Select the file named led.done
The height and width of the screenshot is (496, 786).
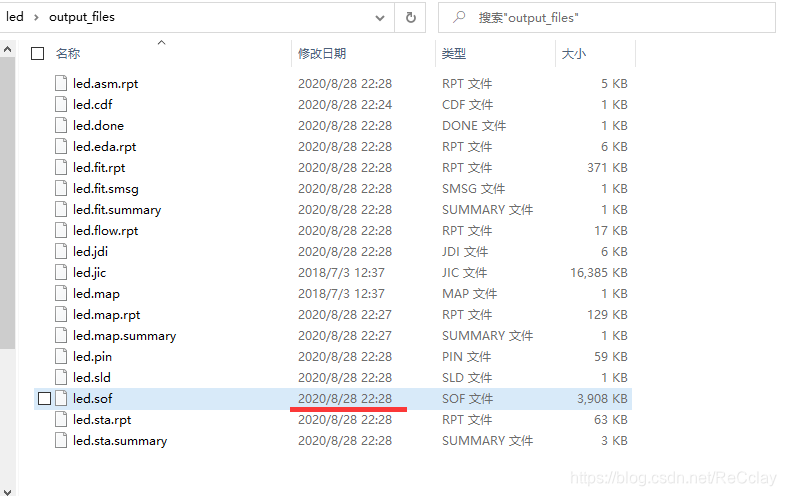pos(98,125)
